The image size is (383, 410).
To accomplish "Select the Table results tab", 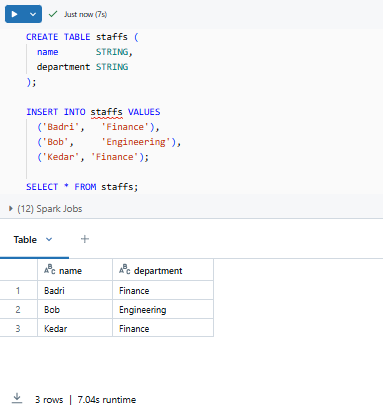I will point(25,240).
